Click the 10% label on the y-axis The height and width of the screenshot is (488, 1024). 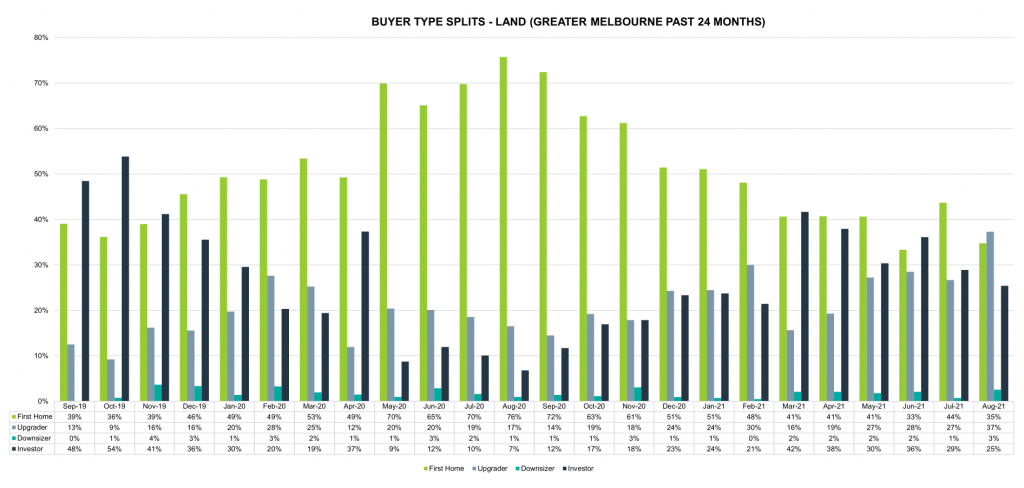click(x=41, y=356)
